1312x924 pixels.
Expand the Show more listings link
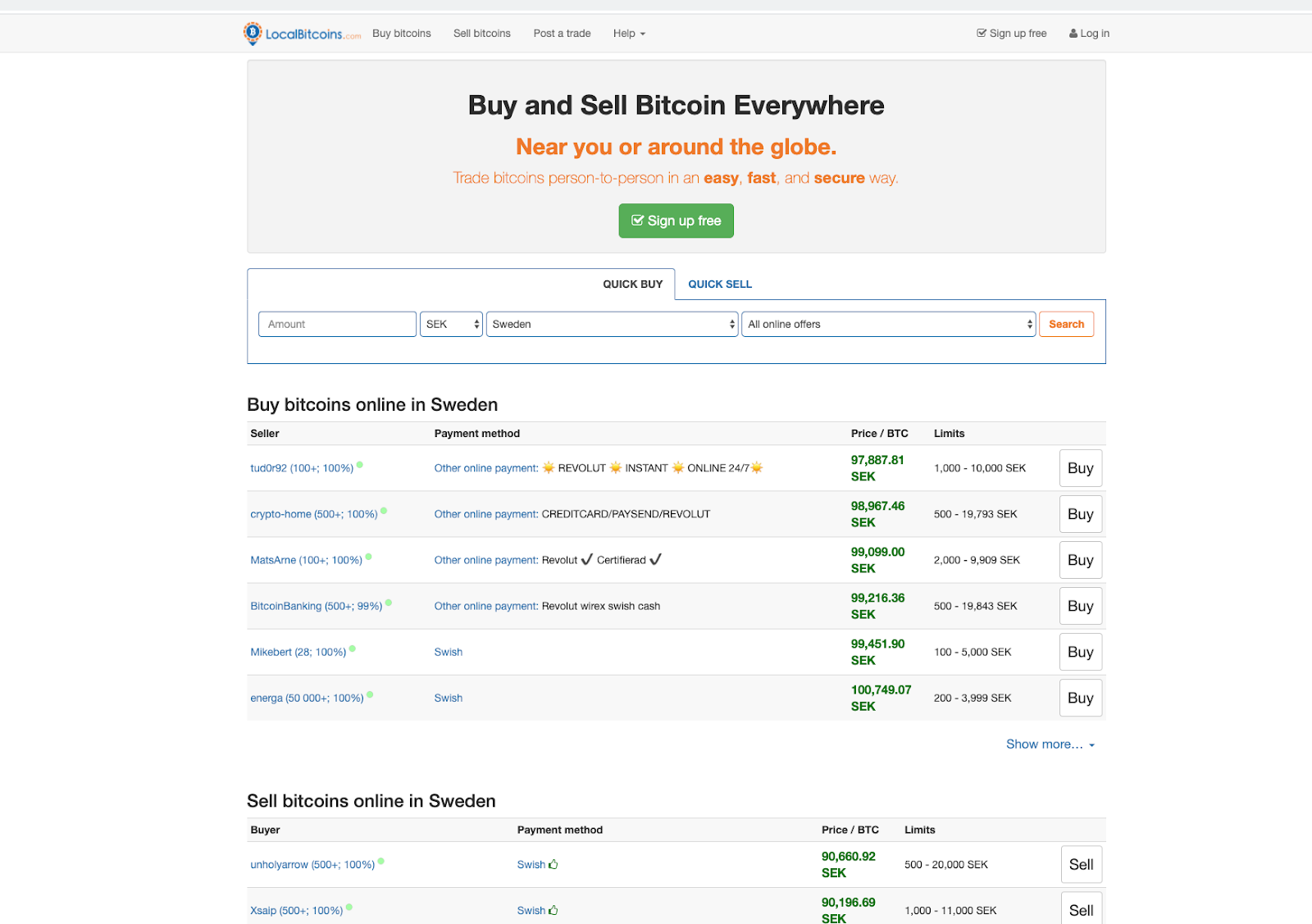[1050, 744]
